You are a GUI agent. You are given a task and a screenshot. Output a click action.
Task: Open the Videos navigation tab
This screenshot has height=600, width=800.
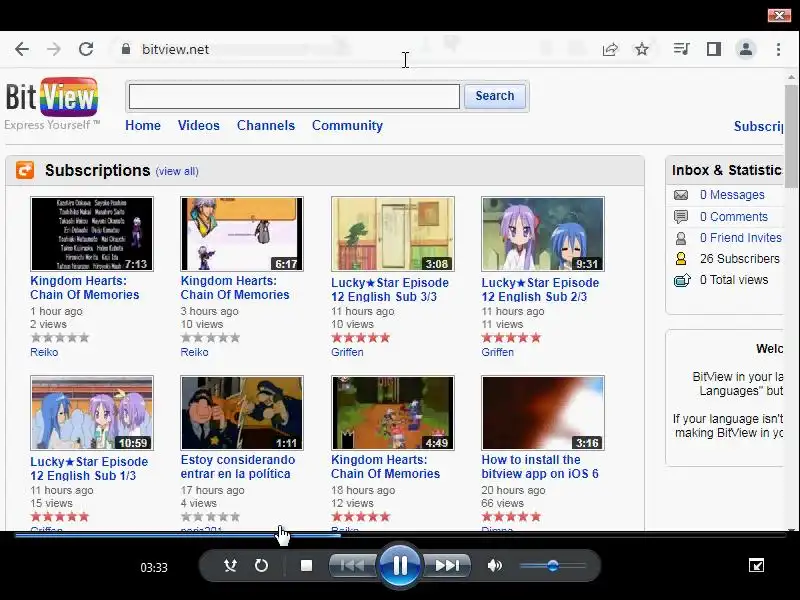[x=198, y=126]
